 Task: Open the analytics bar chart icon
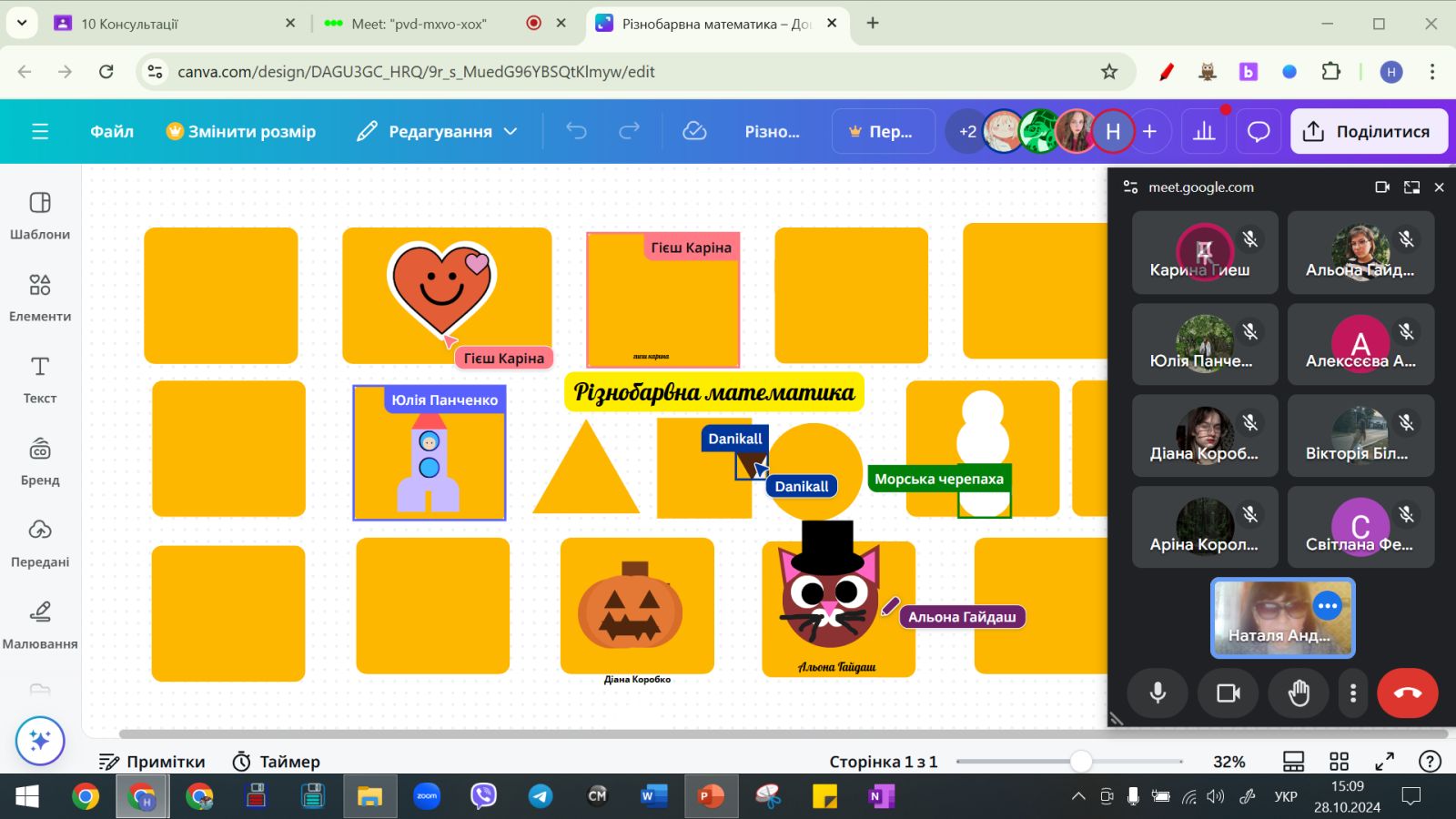click(x=1204, y=132)
